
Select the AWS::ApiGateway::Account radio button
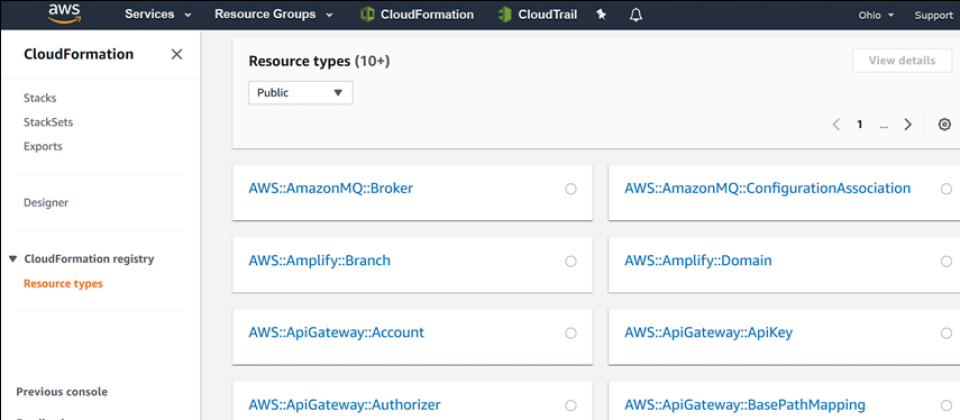[x=571, y=333]
